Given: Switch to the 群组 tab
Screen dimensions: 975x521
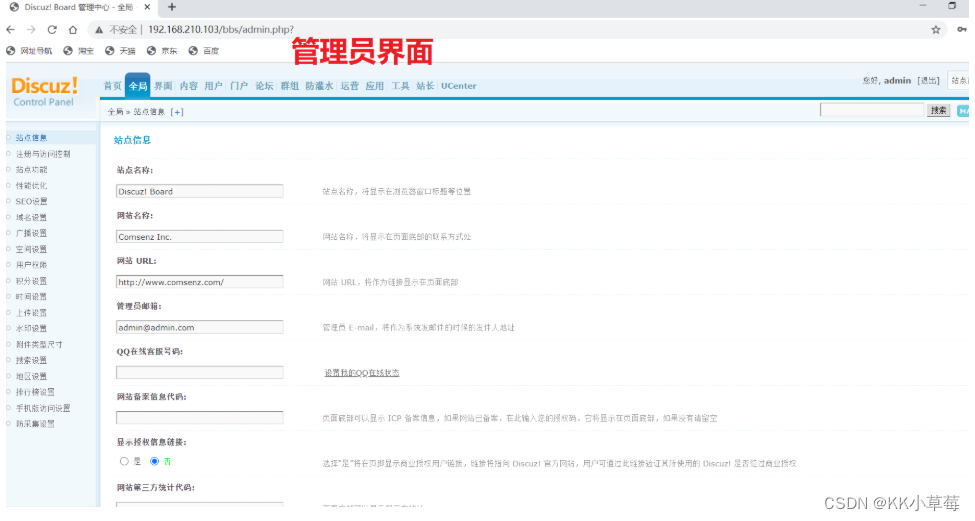Looking at the screenshot, I should [290, 86].
